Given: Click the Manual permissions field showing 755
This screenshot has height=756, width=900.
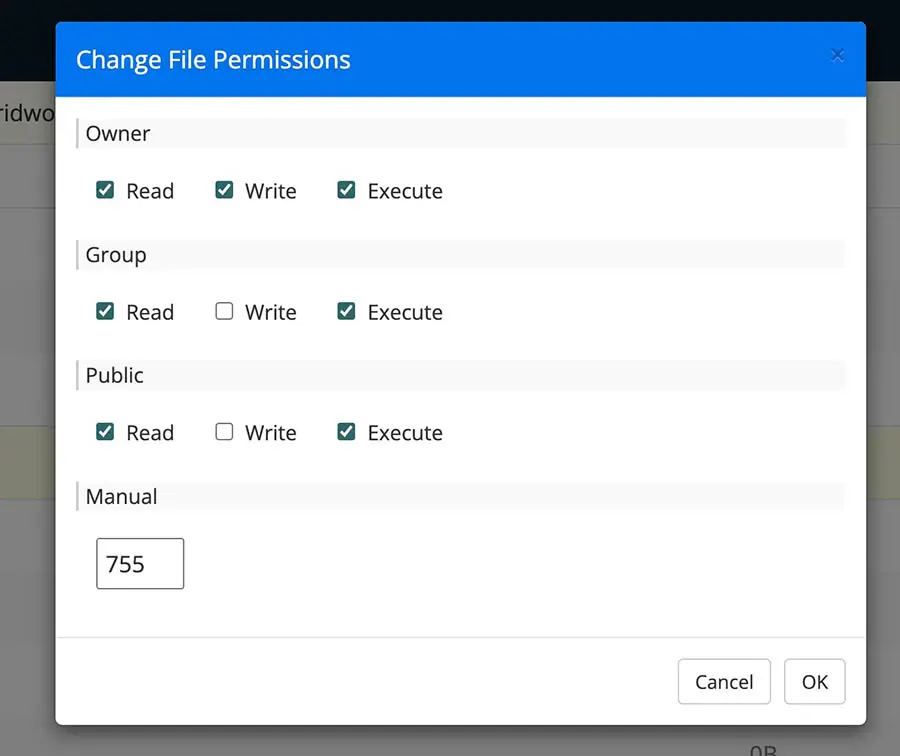Looking at the screenshot, I should [140, 564].
